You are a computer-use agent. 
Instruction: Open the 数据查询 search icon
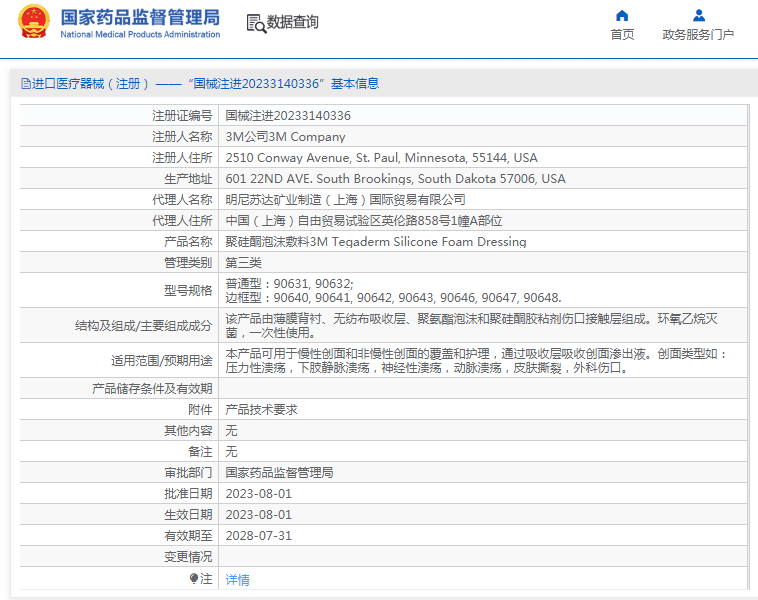pos(256,23)
